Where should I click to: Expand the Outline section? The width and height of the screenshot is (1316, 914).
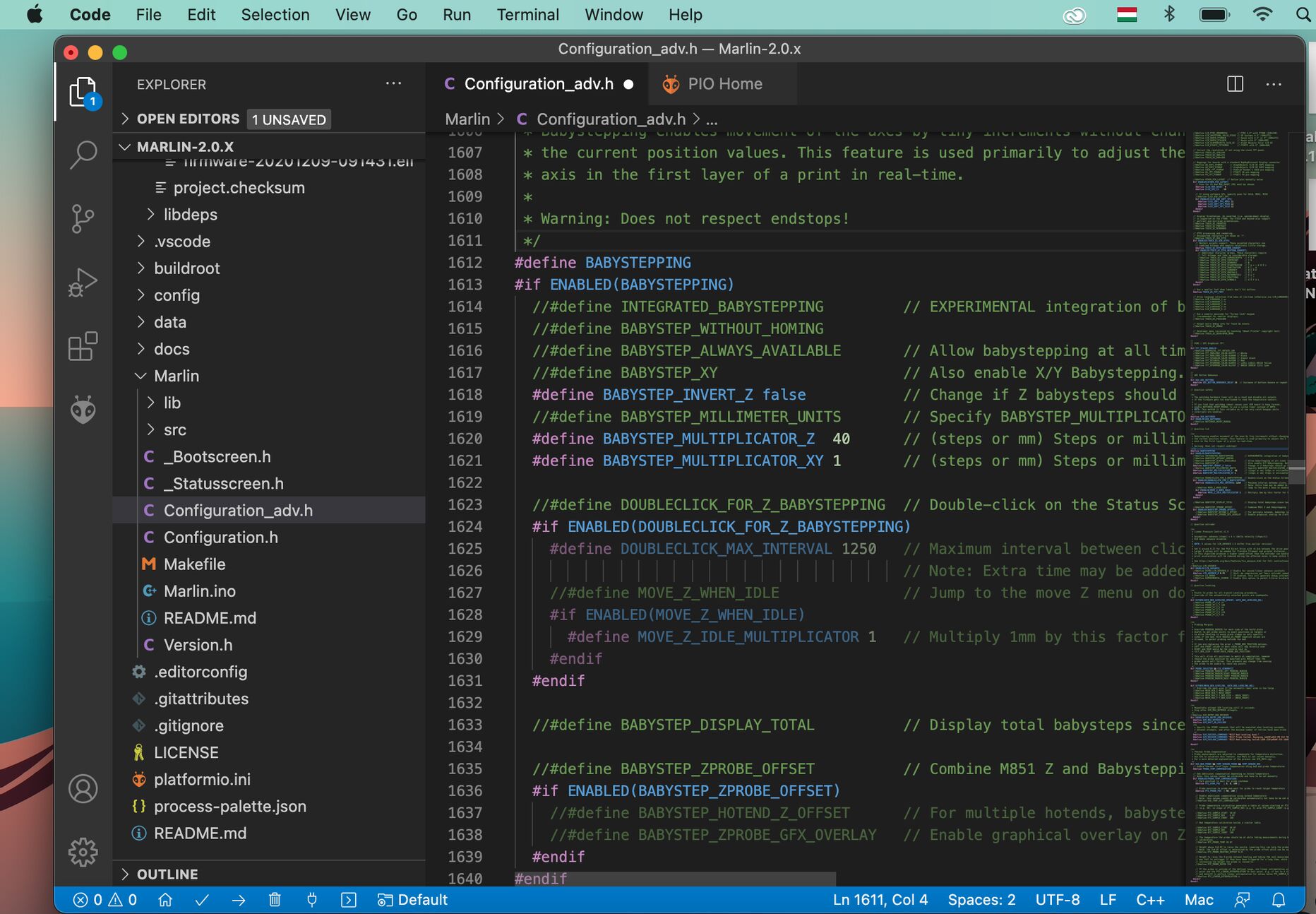point(167,874)
